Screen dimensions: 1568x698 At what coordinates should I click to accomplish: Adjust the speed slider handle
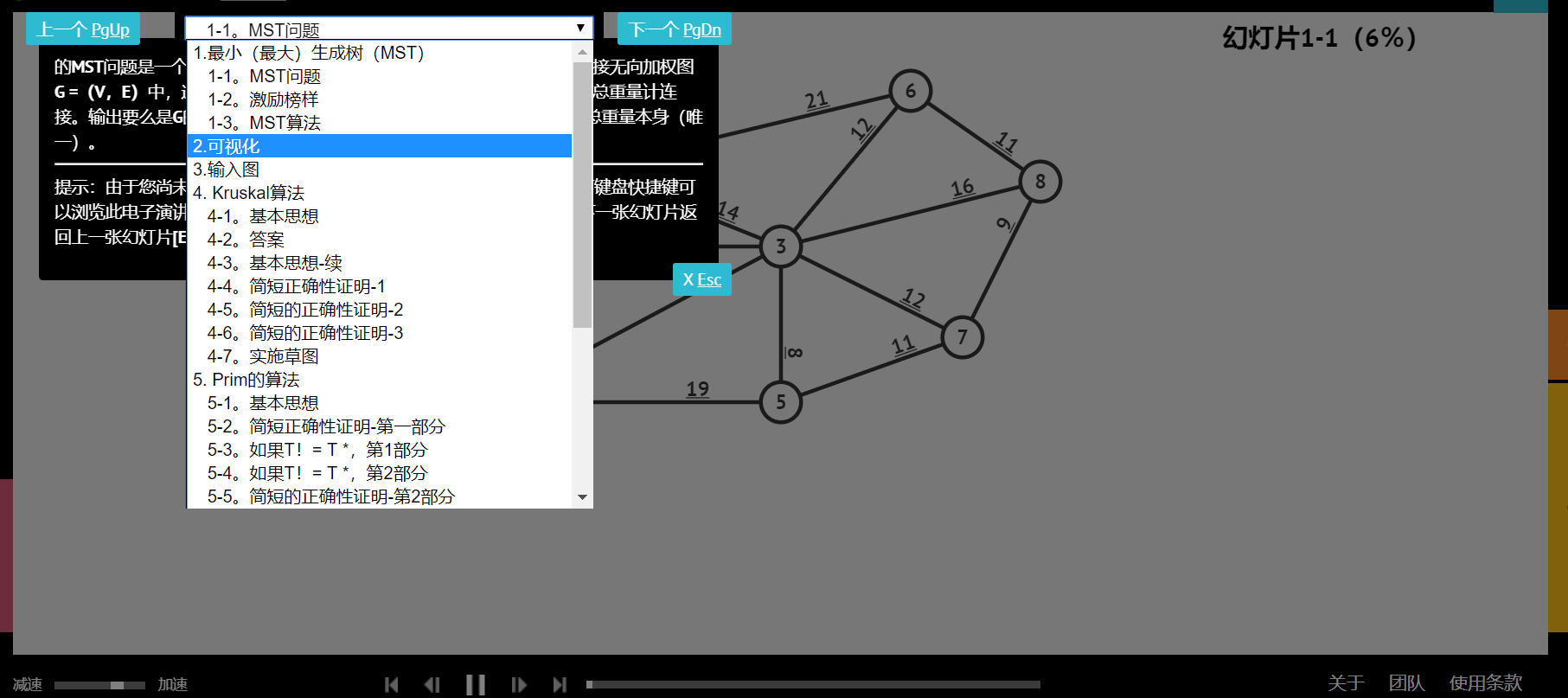tap(117, 685)
